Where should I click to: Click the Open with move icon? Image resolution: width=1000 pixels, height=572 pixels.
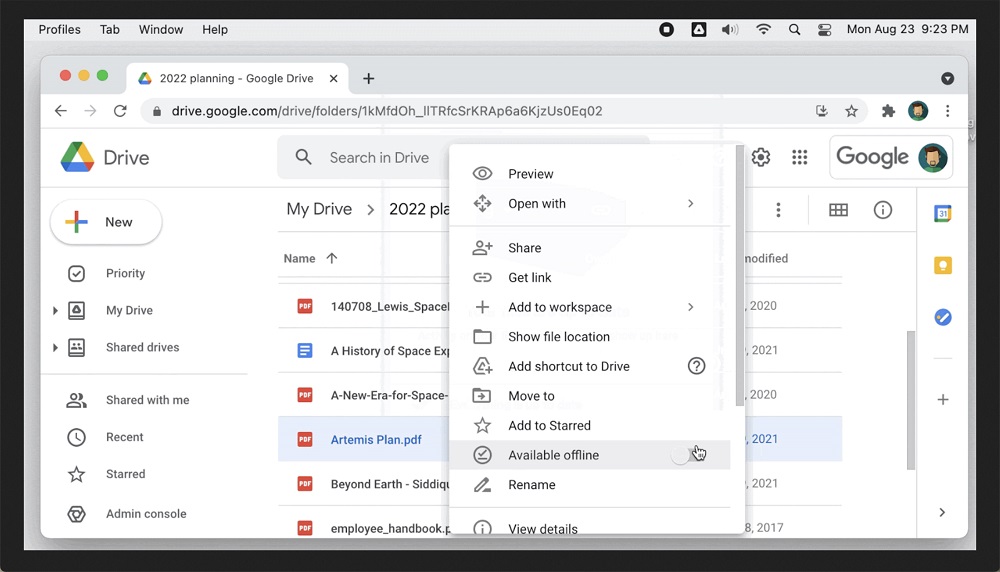coord(482,203)
